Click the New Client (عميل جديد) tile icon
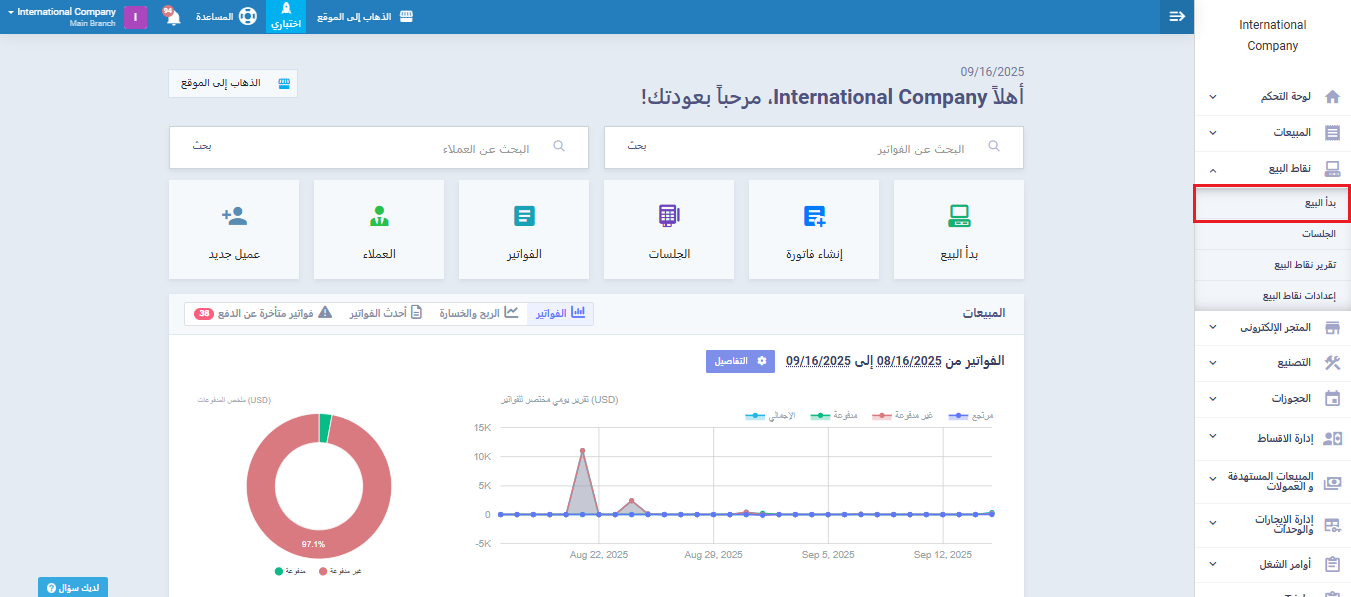This screenshot has height=597, width=1351. pos(234,216)
